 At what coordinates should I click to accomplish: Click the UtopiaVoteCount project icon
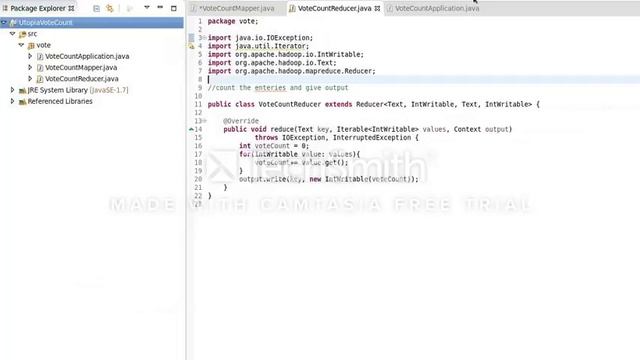[13, 23]
